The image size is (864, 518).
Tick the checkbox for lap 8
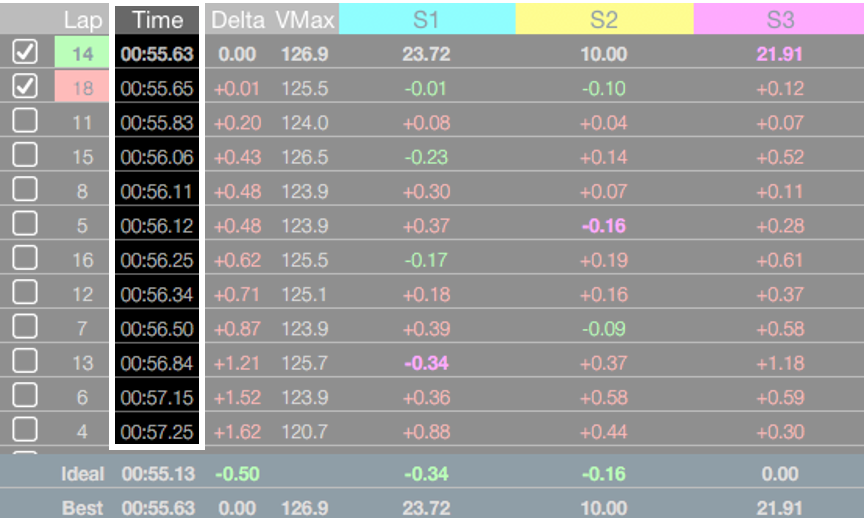(x=25, y=190)
